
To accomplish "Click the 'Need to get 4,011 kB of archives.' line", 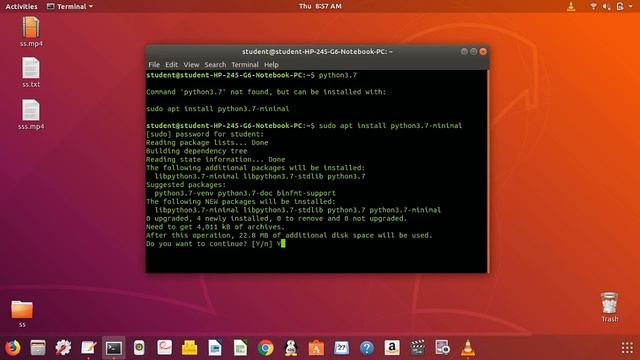I will (216, 227).
